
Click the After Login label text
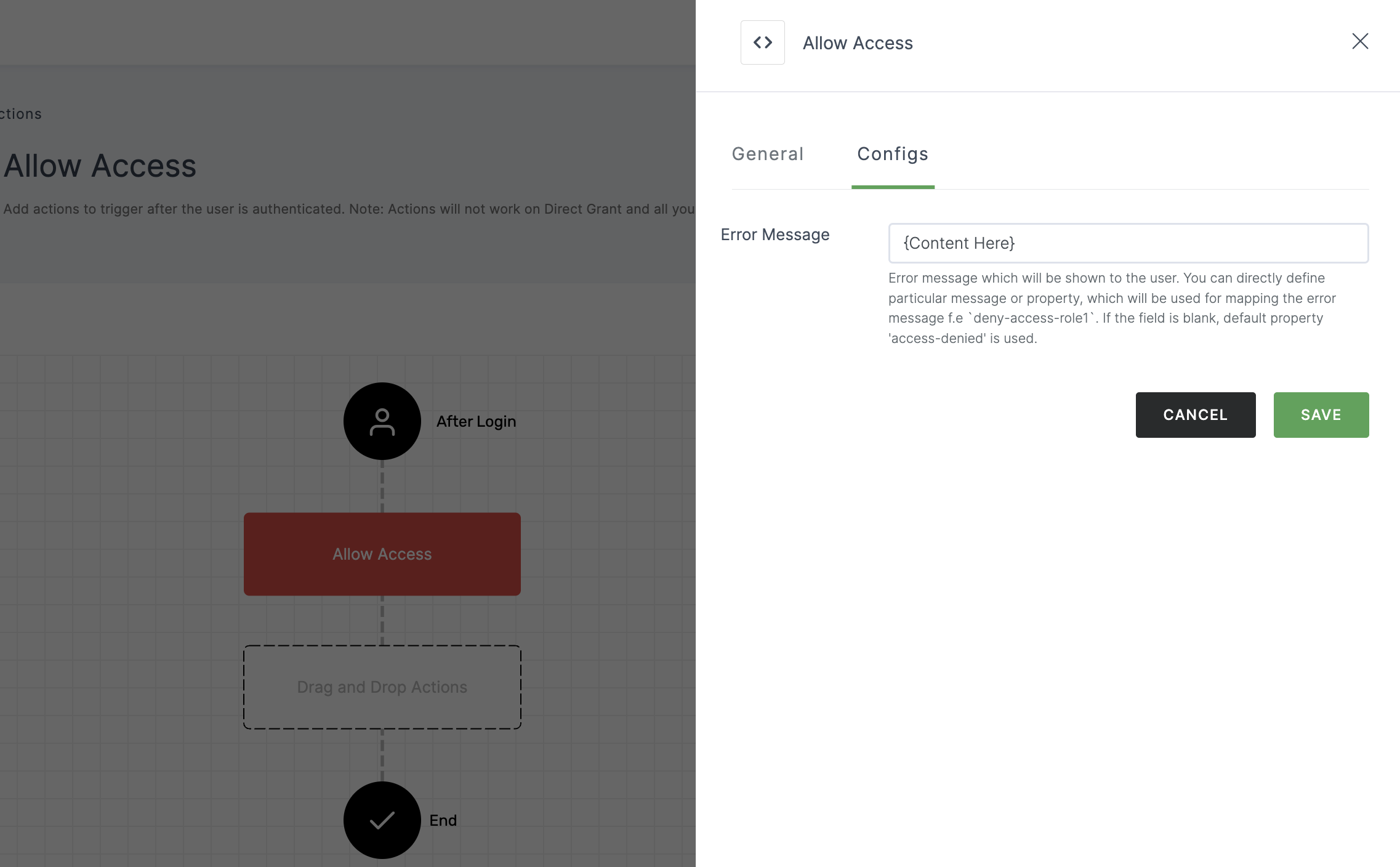pyautogui.click(x=477, y=421)
